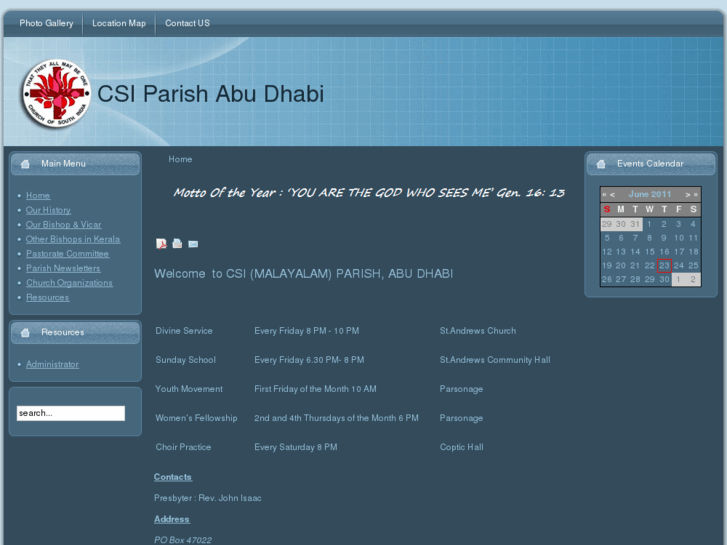Screen dimensions: 727x545
Task: Open Other Bishops in Kerala link
Action: click(x=73, y=239)
